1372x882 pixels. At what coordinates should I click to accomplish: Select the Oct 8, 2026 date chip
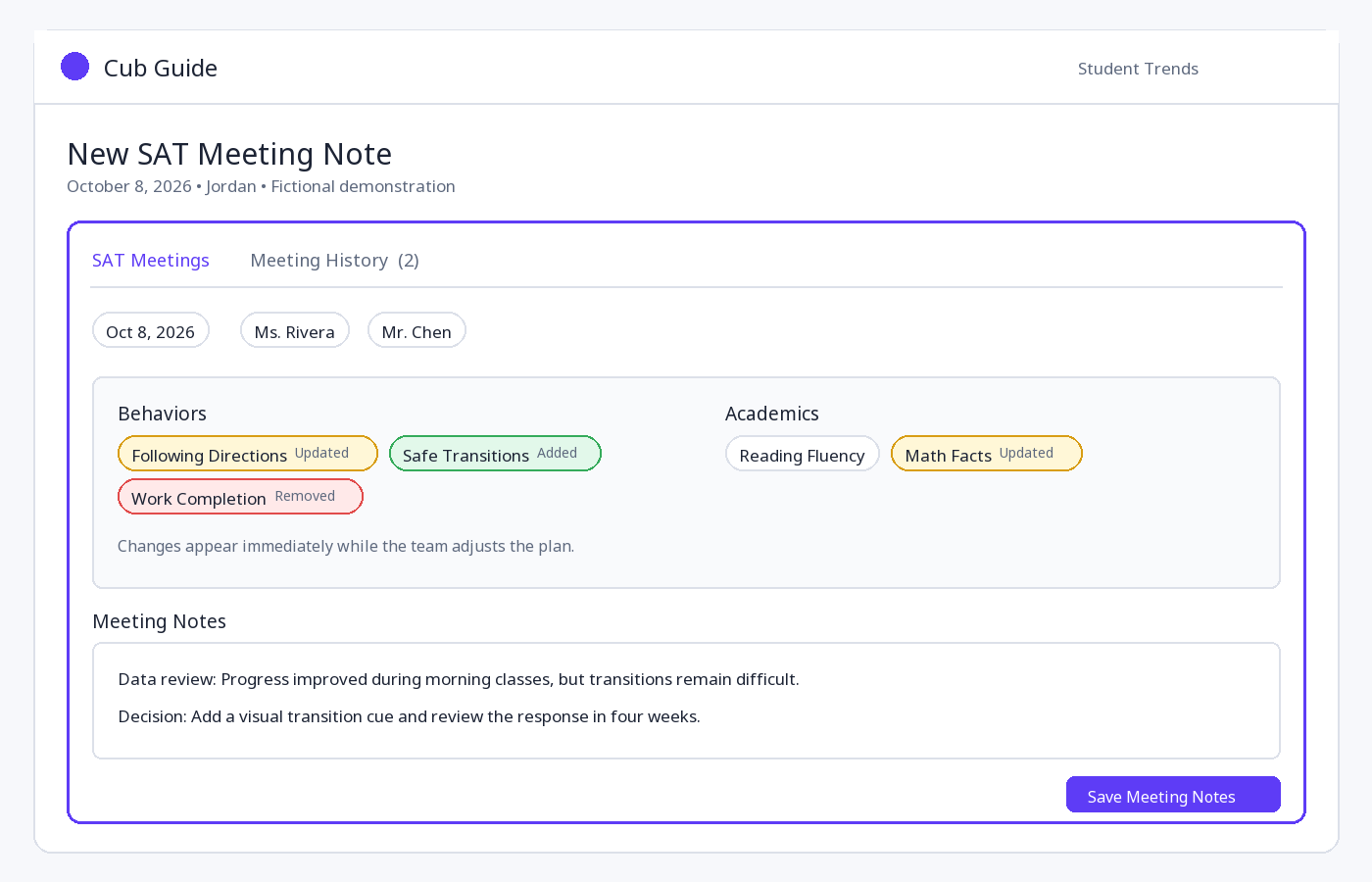tap(151, 331)
